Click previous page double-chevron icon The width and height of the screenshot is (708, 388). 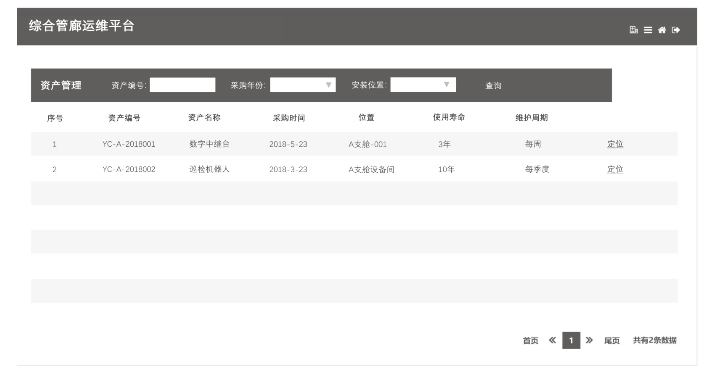[x=552, y=340]
